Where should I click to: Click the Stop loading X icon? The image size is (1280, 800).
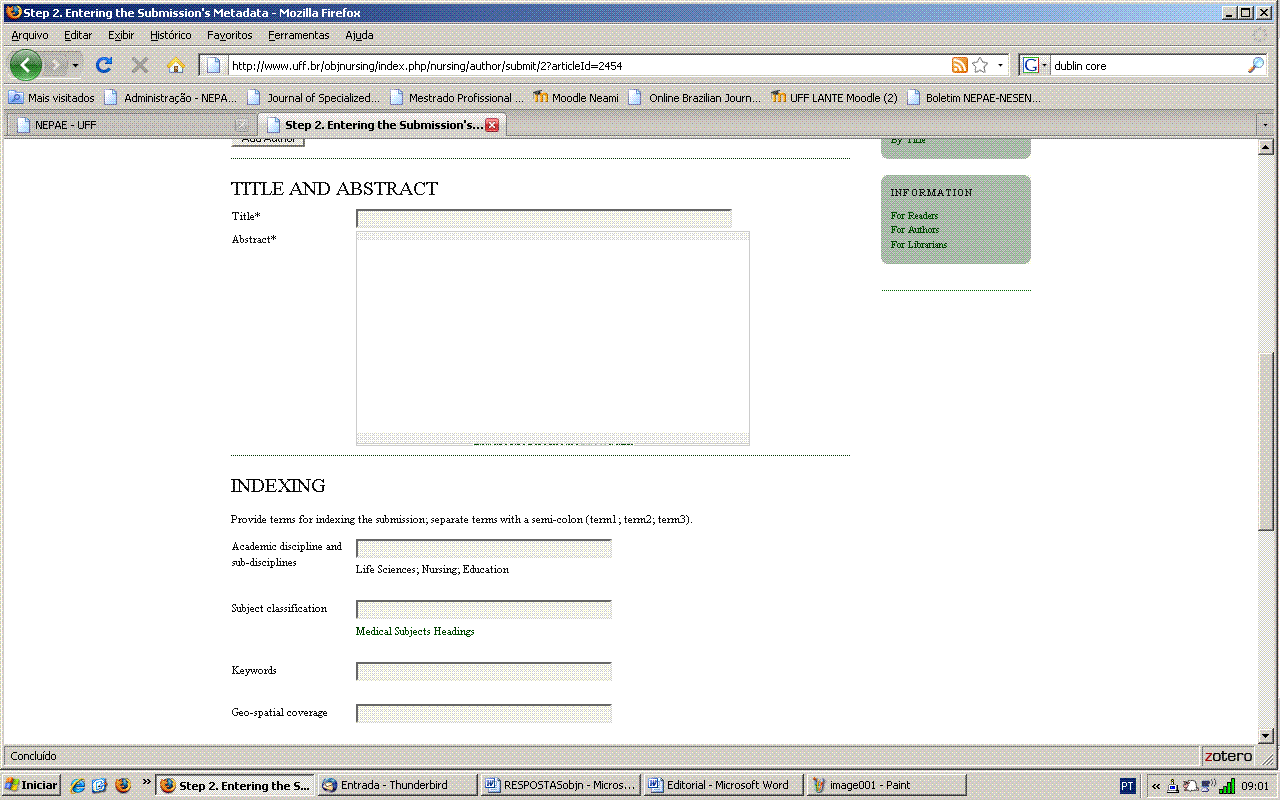[x=140, y=66]
